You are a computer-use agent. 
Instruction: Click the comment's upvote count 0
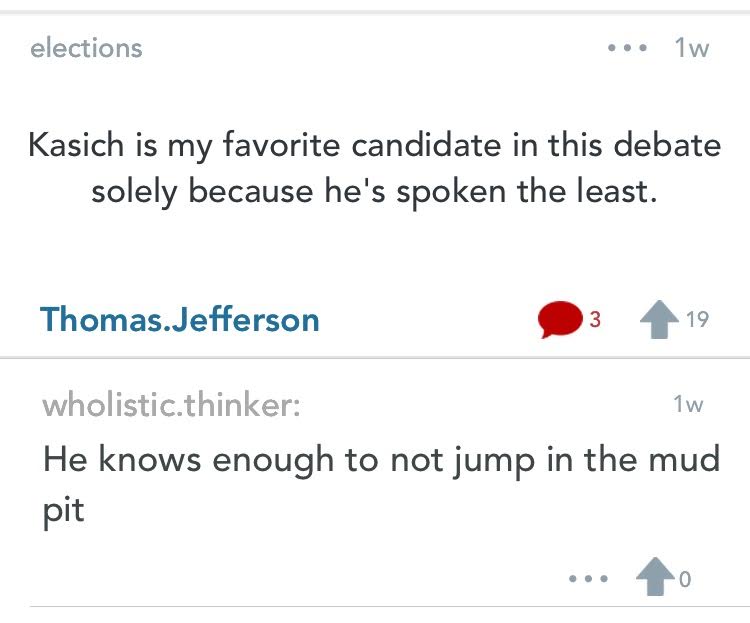(x=686, y=579)
